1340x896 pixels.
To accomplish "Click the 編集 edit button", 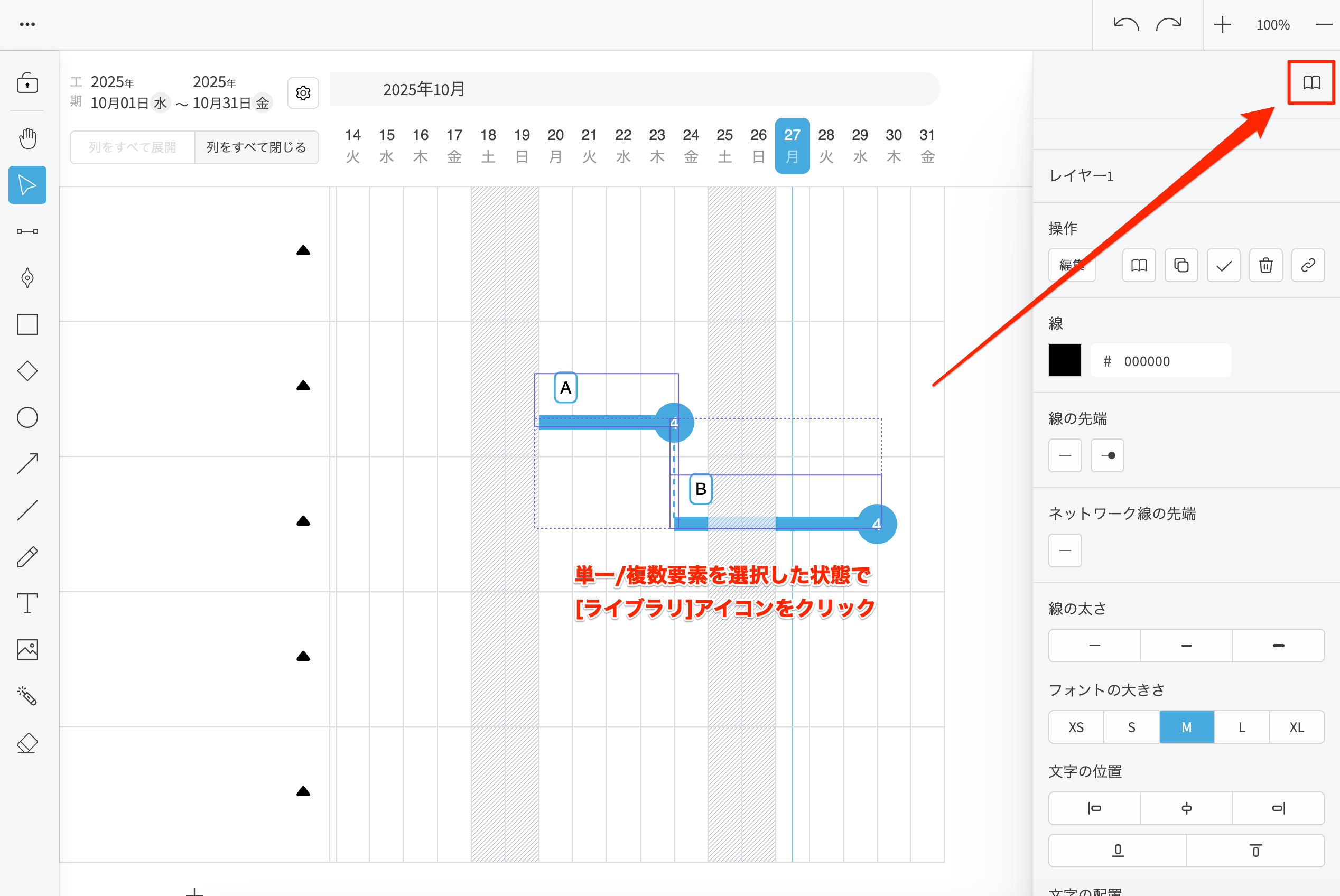I will pos(1072,265).
